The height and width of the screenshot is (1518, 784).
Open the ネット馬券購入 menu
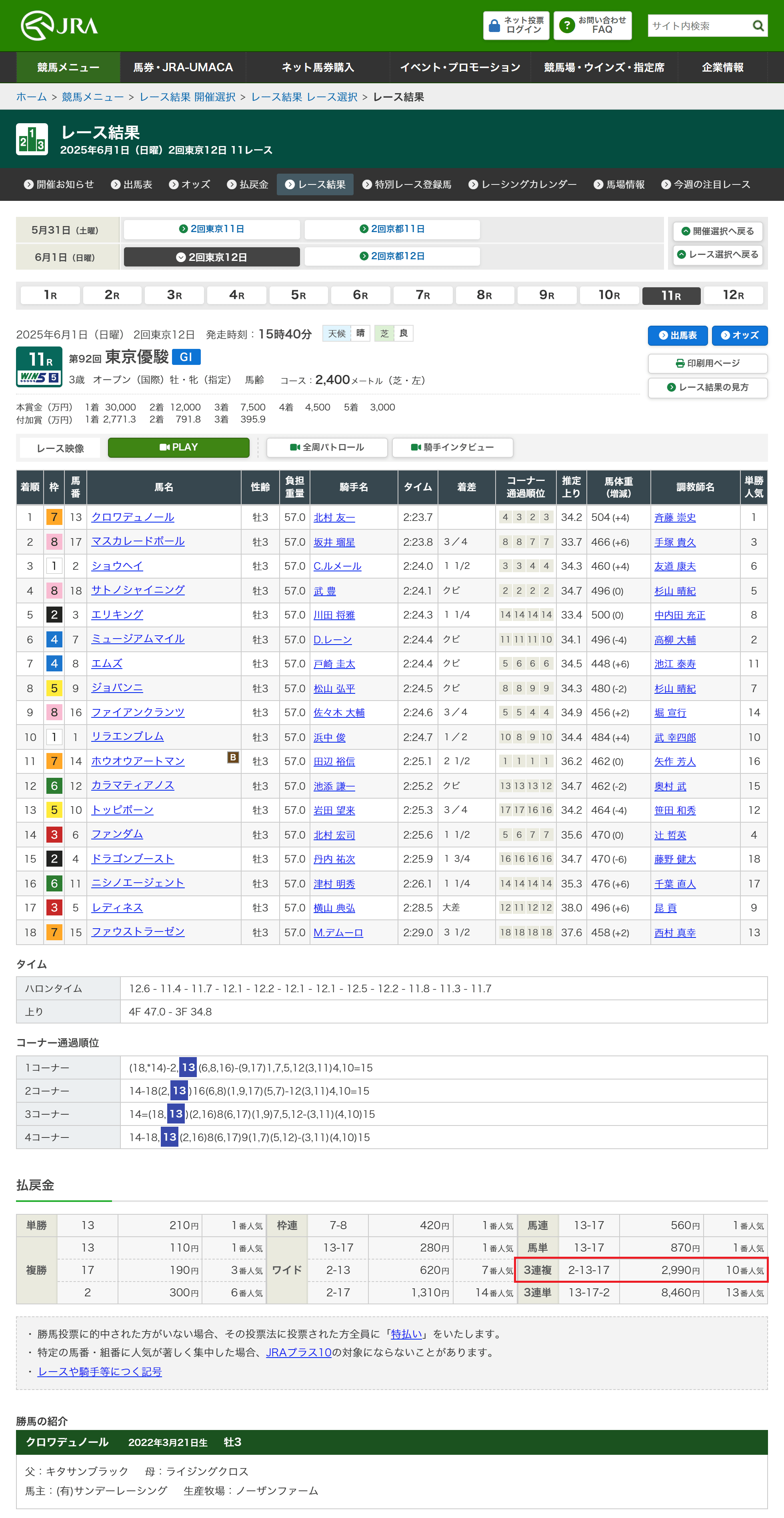(318, 67)
